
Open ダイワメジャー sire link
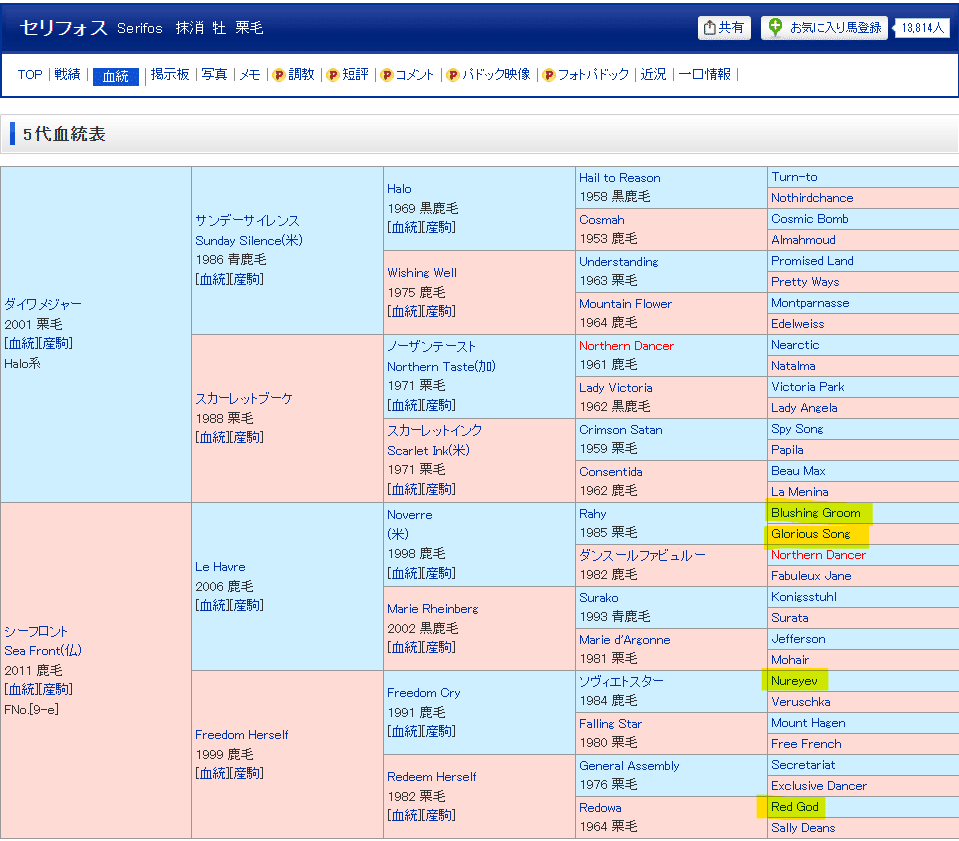pyautogui.click(x=43, y=304)
